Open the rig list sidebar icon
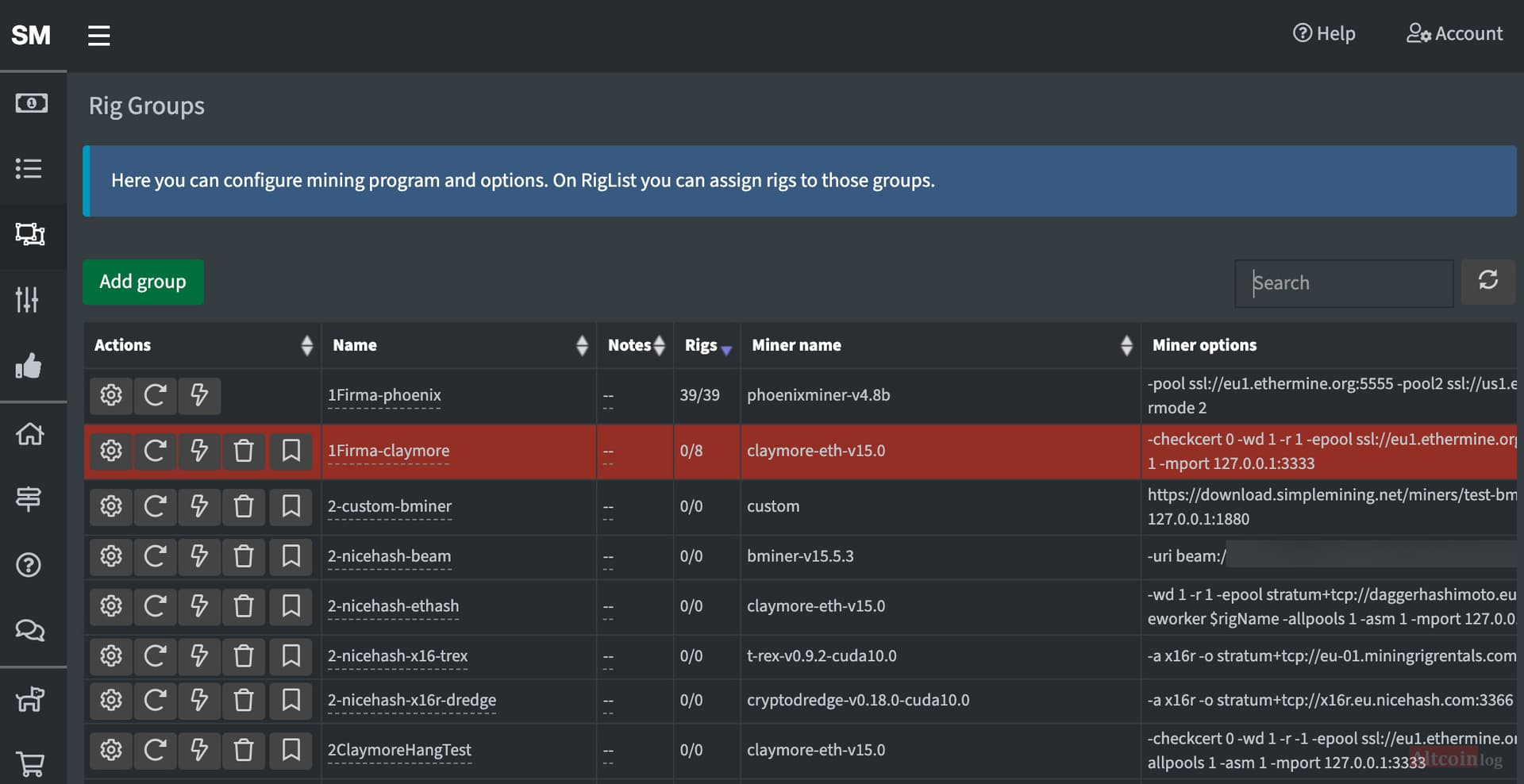1524x784 pixels. click(29, 168)
